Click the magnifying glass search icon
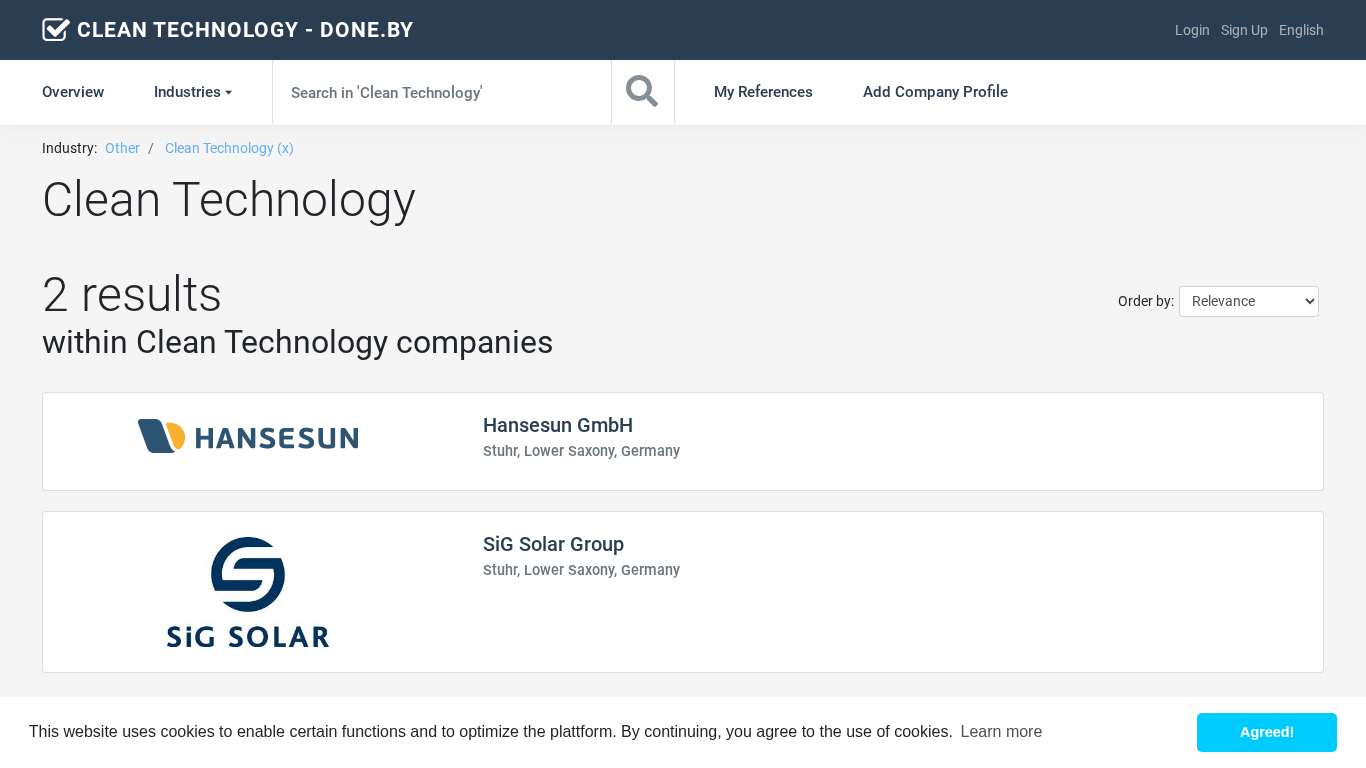 [642, 92]
